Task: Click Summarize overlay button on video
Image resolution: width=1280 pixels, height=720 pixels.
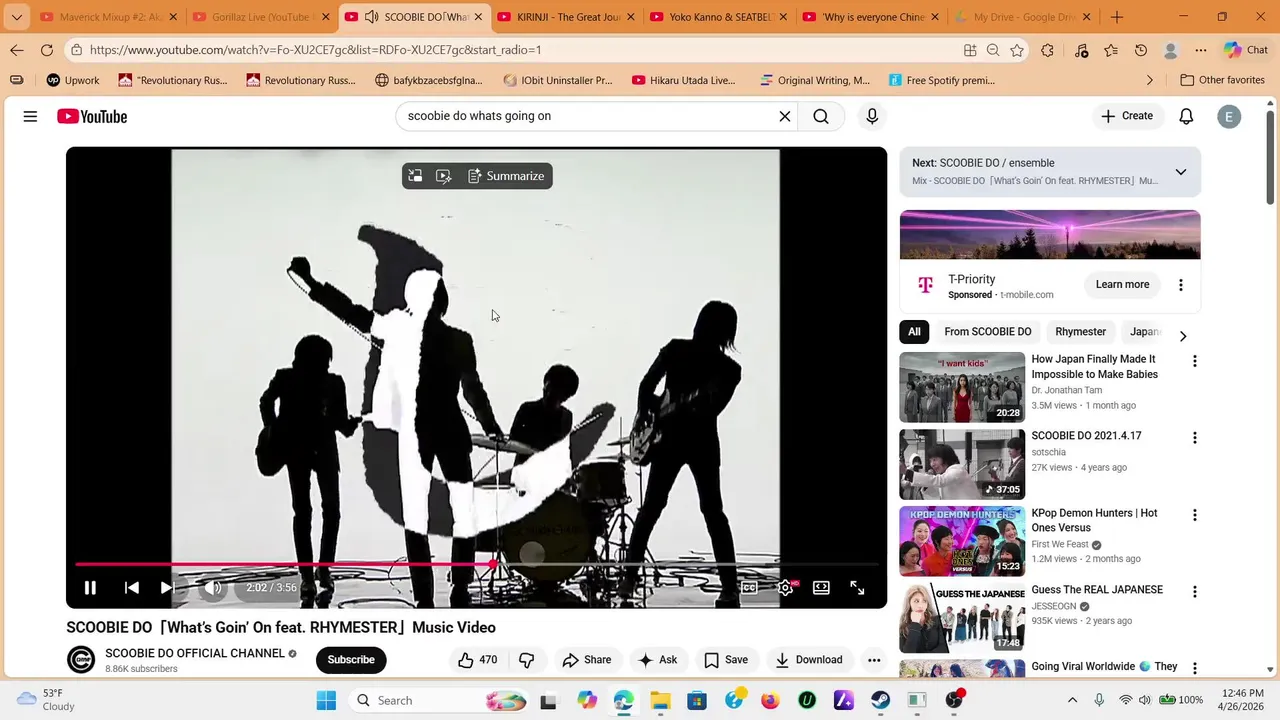Action: click(x=506, y=176)
